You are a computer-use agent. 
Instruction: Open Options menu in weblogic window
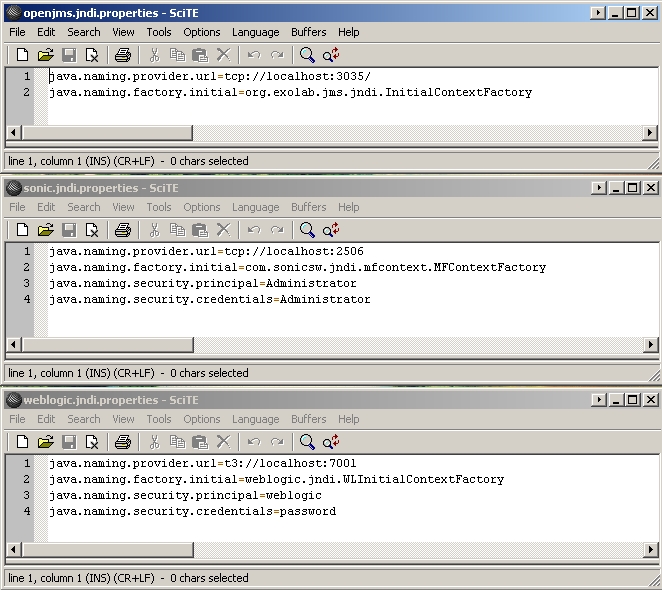[x=202, y=419]
